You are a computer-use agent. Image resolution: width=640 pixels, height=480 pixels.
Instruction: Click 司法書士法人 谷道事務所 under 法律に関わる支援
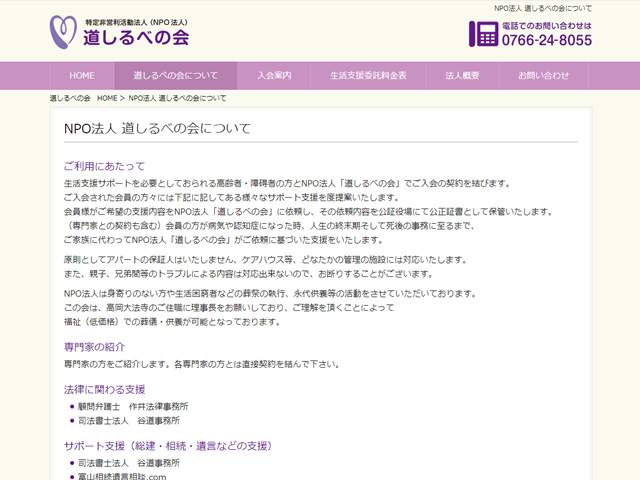(129, 421)
